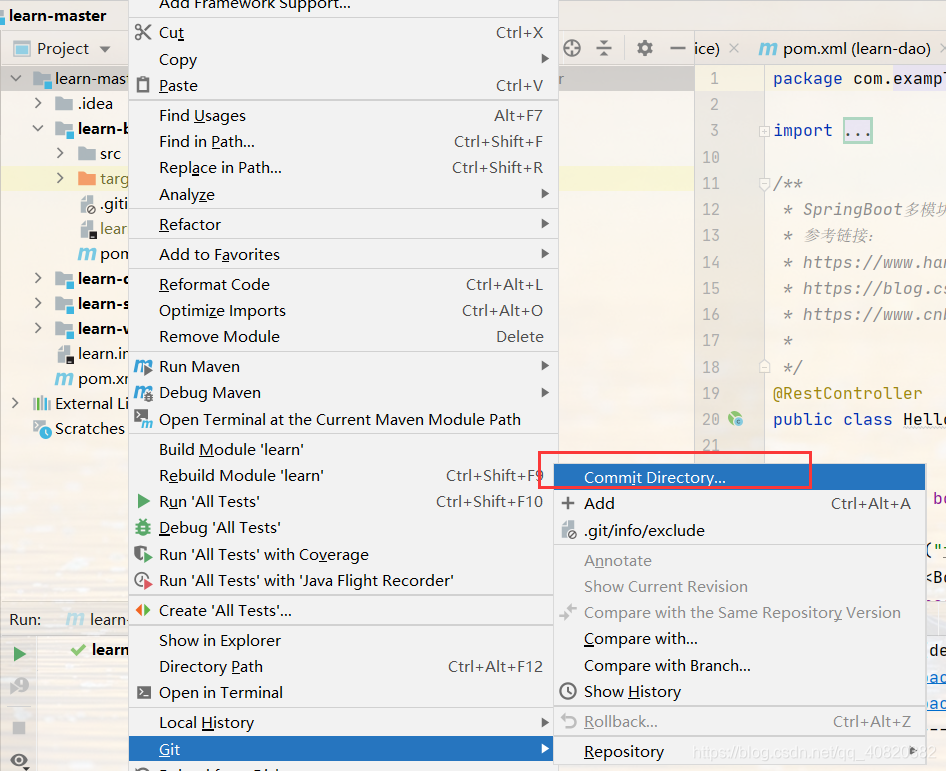The image size is (946, 771).
Task: Click the collapse all icon in Project toolbar
Action: click(x=603, y=48)
